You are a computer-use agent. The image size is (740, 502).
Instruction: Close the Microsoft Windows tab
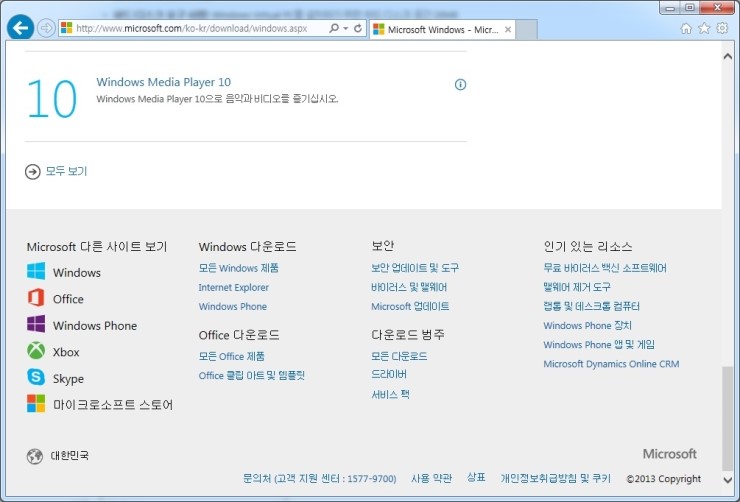(x=508, y=30)
